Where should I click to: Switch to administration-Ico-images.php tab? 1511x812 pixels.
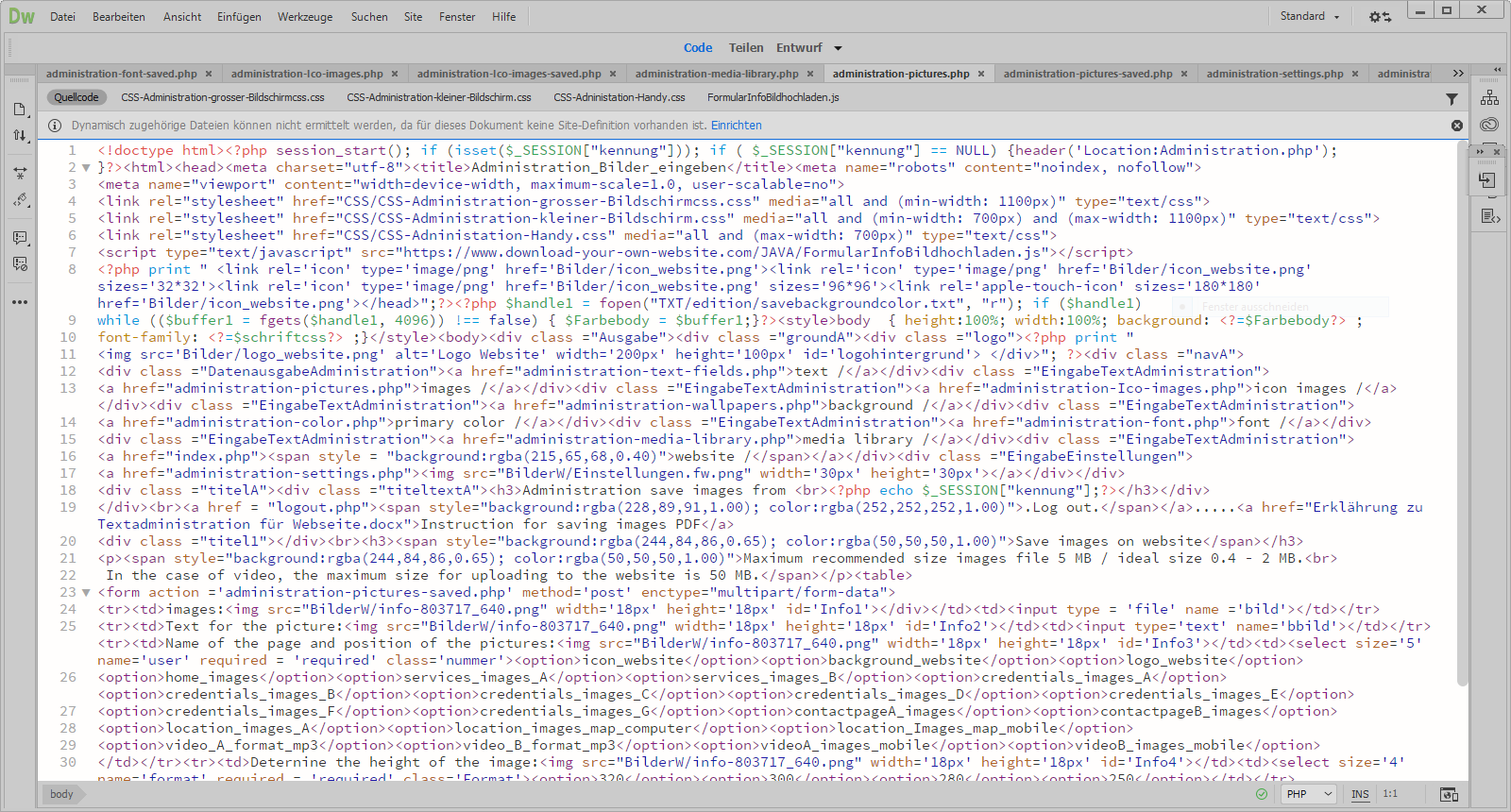[x=307, y=74]
